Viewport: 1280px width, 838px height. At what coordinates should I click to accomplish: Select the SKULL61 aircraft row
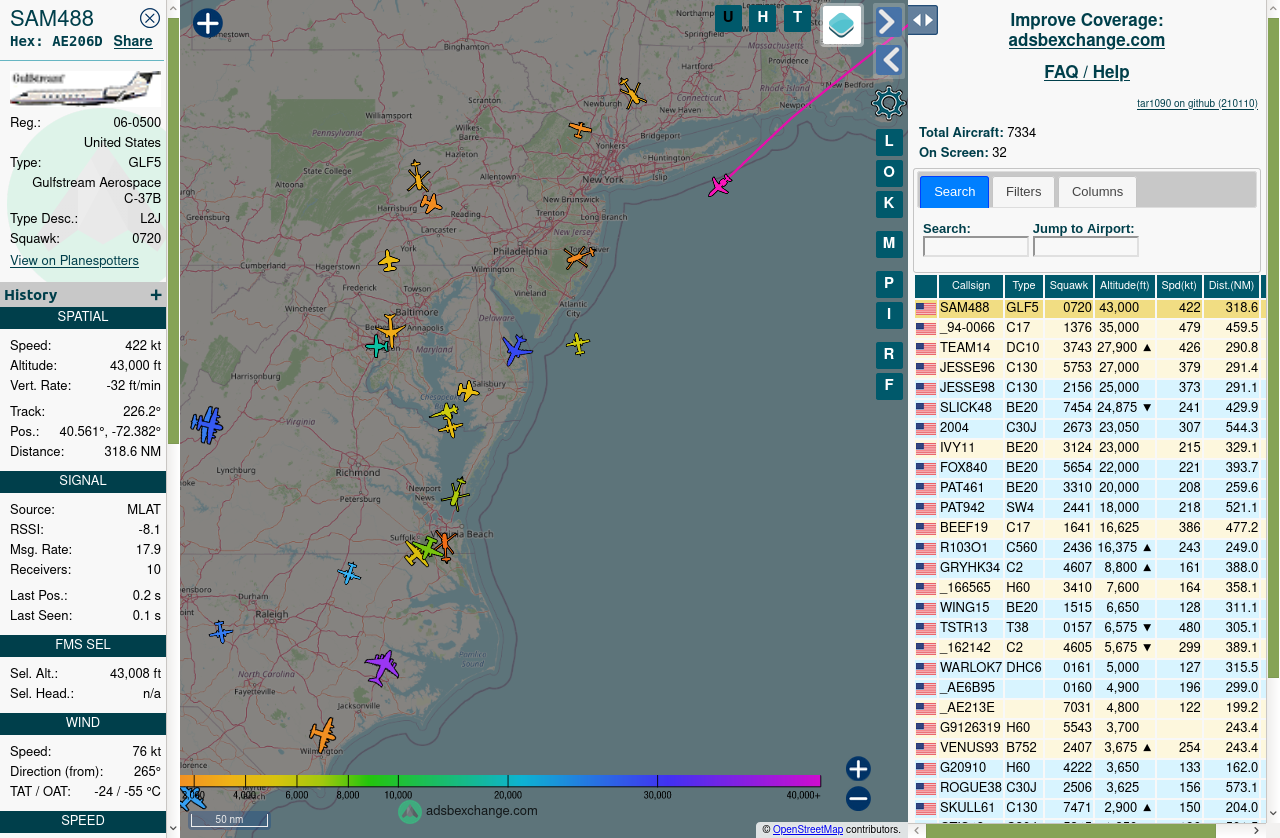coord(1089,808)
